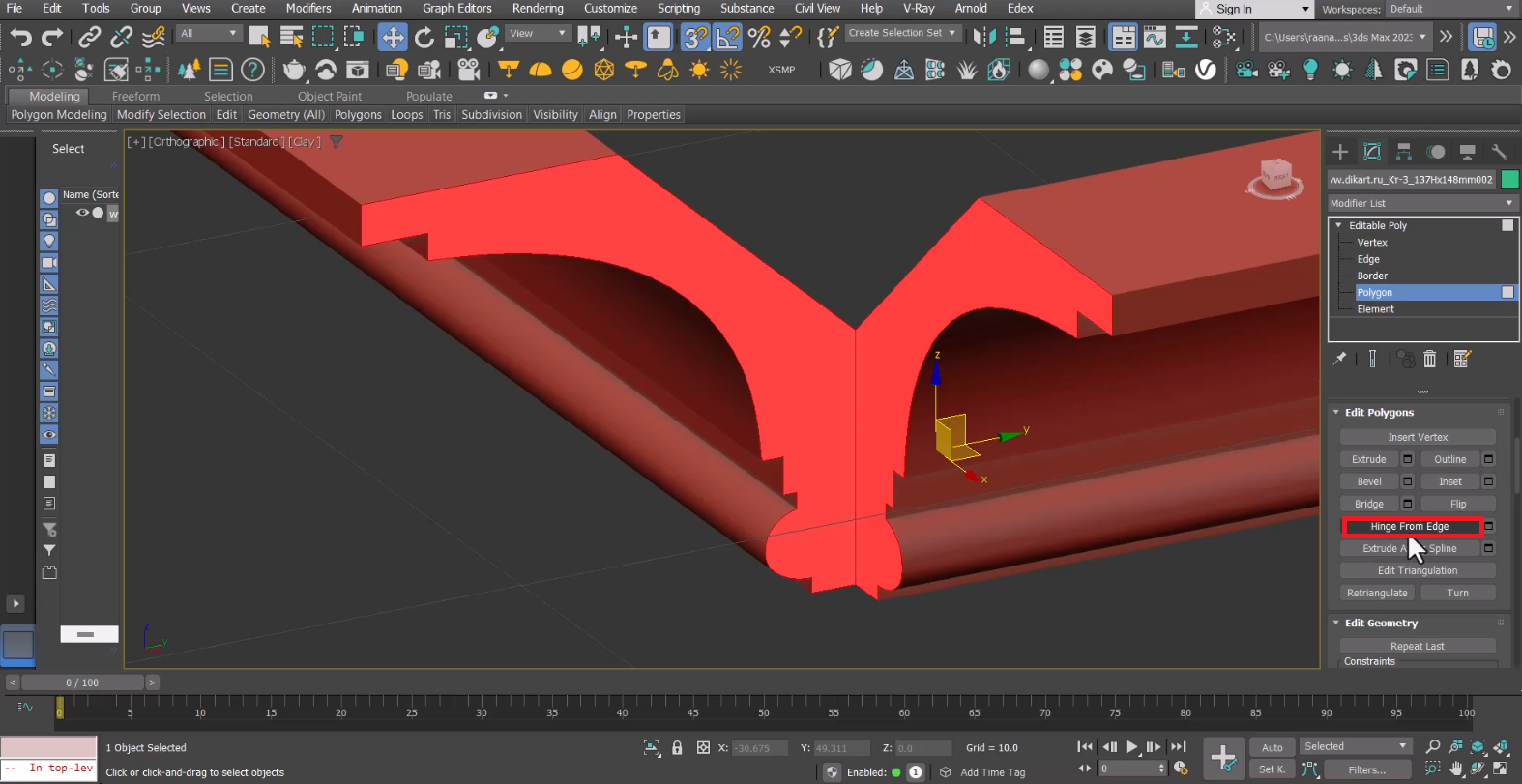The image size is (1522, 784).
Task: Toggle Auto Key mode
Action: pyautogui.click(x=1272, y=747)
